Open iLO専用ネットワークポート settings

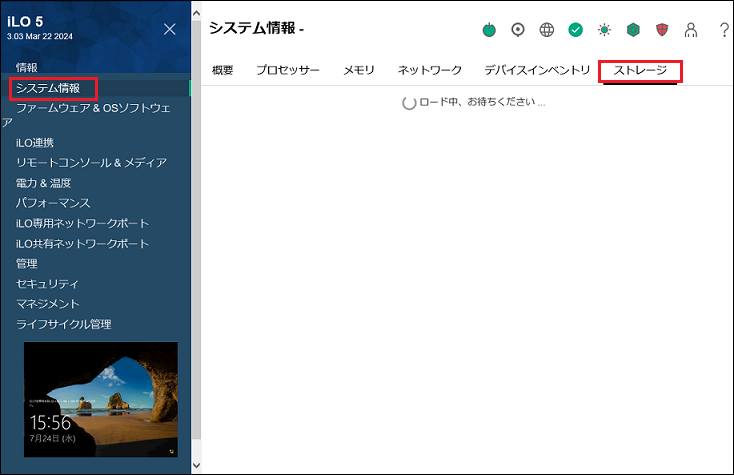coord(82,223)
